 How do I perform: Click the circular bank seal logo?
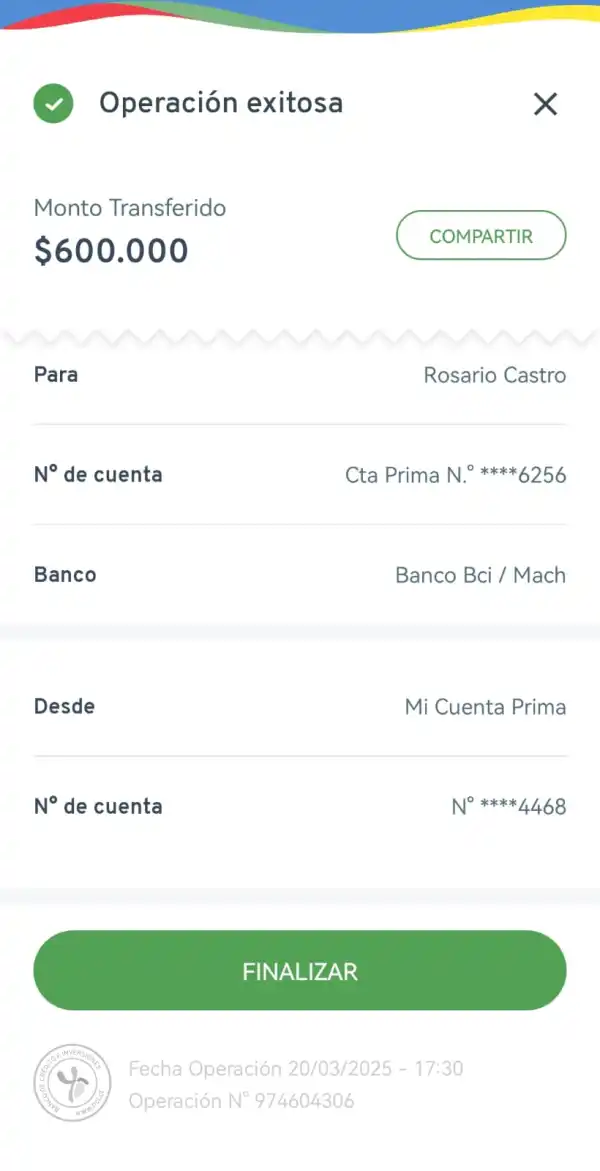(70, 1084)
